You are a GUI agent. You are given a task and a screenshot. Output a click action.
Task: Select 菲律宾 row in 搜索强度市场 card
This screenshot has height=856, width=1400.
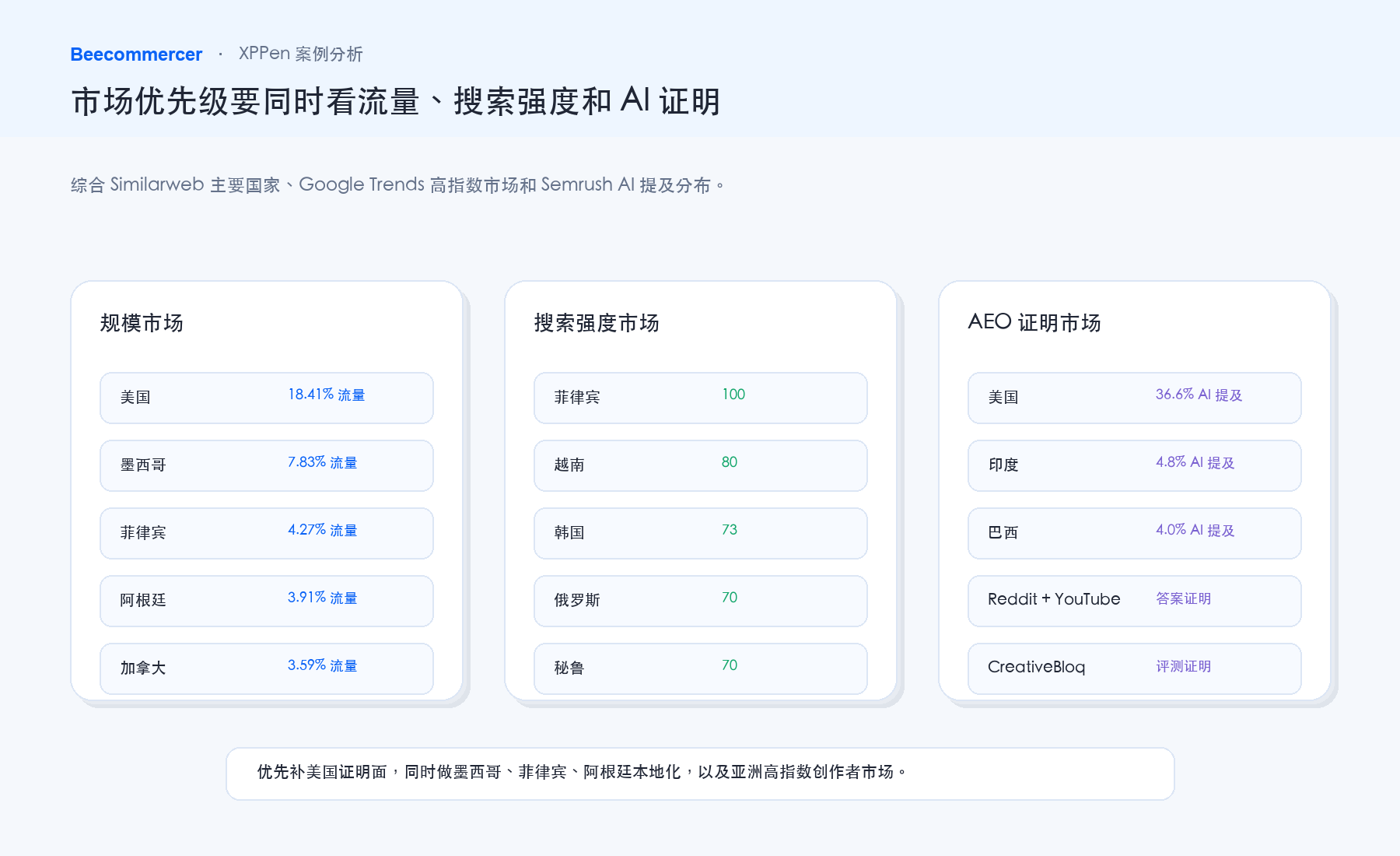coord(701,398)
